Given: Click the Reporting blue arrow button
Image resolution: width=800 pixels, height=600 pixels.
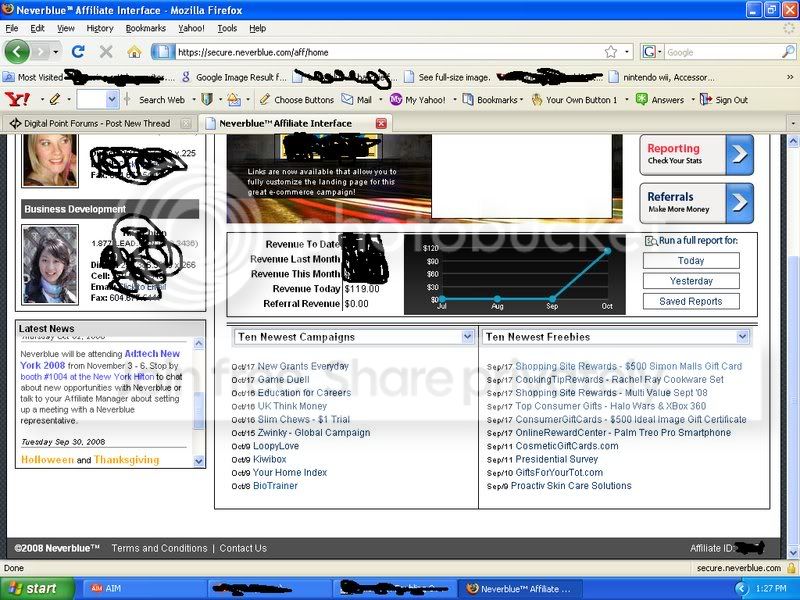Looking at the screenshot, I should point(739,155).
